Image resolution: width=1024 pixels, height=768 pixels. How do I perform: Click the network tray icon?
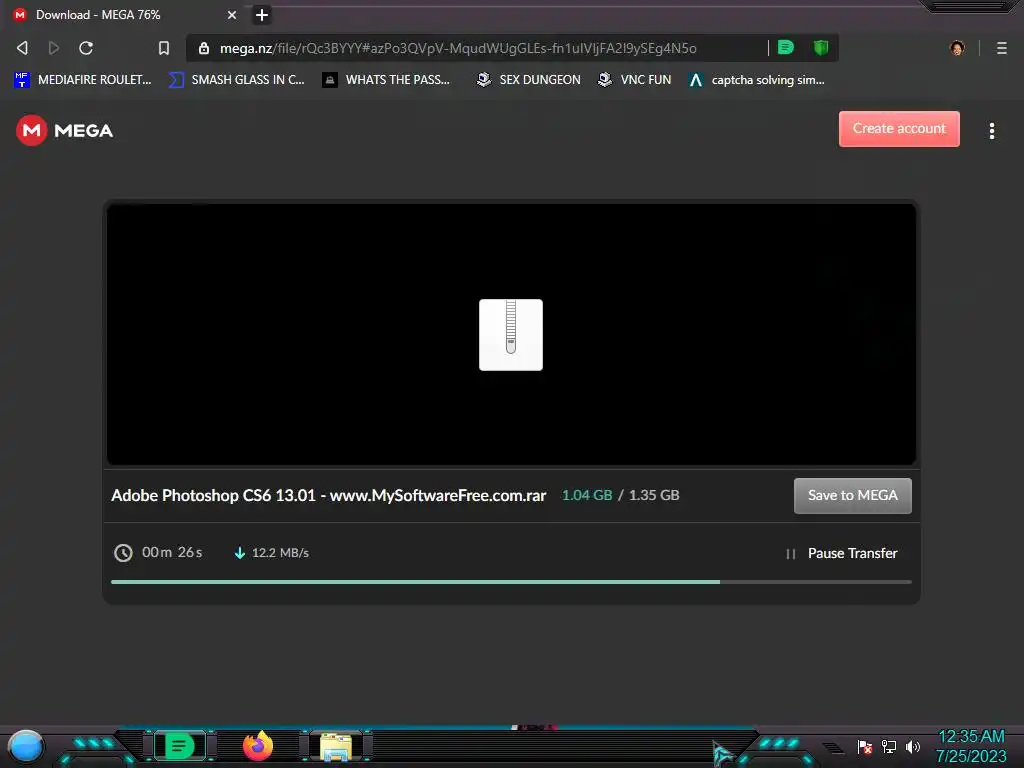click(x=889, y=746)
